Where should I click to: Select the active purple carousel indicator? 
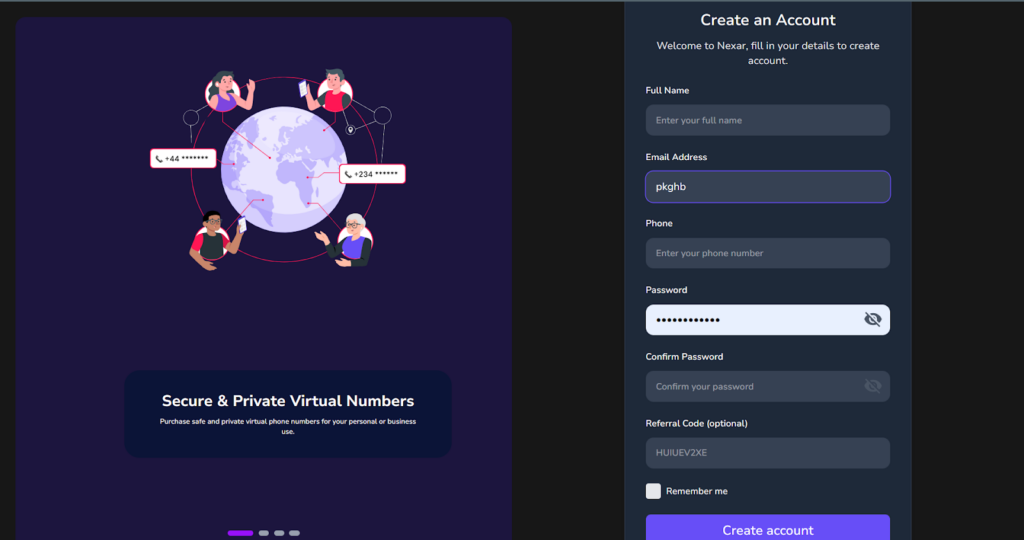[x=240, y=533]
